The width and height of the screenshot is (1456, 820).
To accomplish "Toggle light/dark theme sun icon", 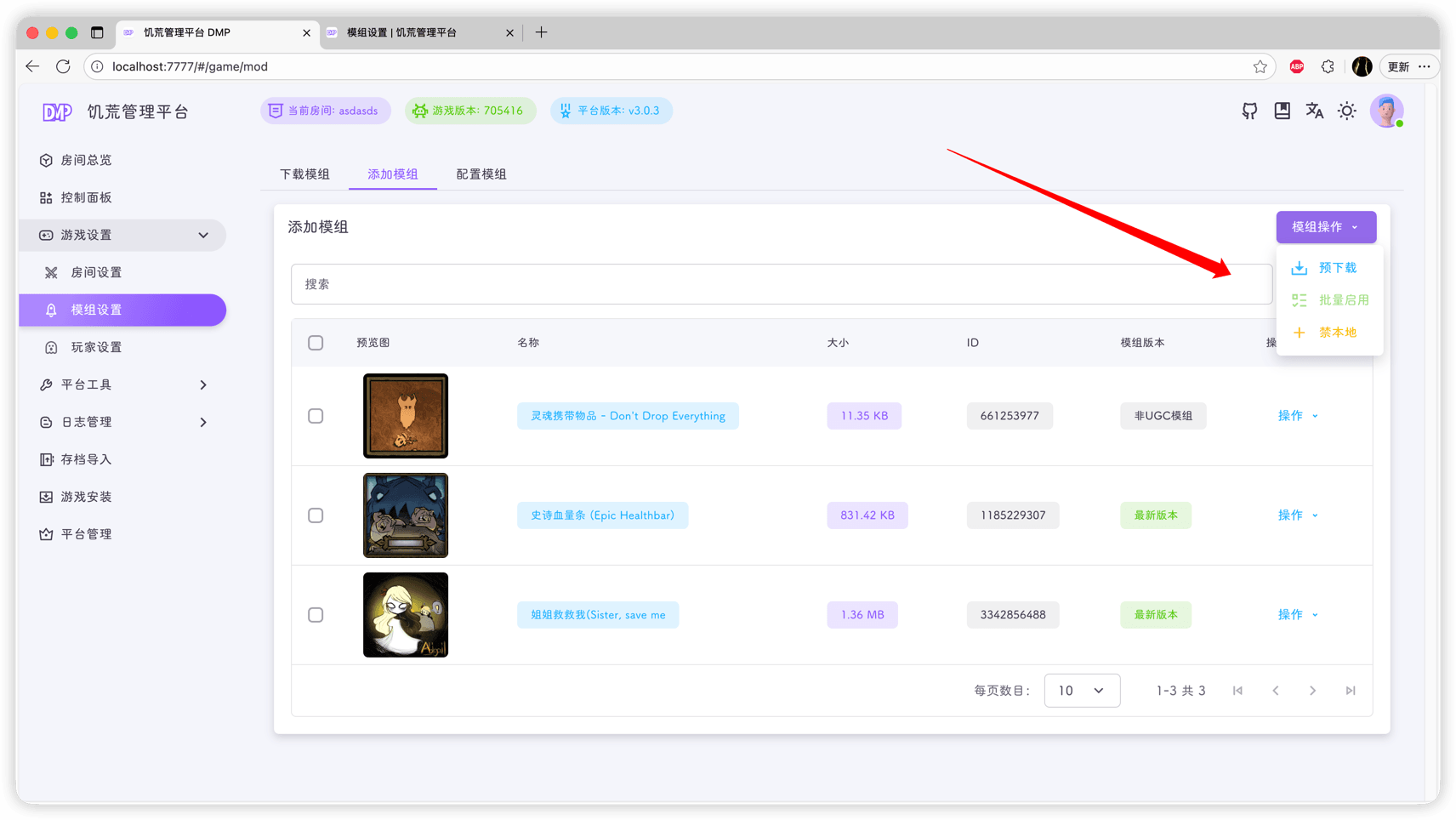I will [x=1346, y=111].
